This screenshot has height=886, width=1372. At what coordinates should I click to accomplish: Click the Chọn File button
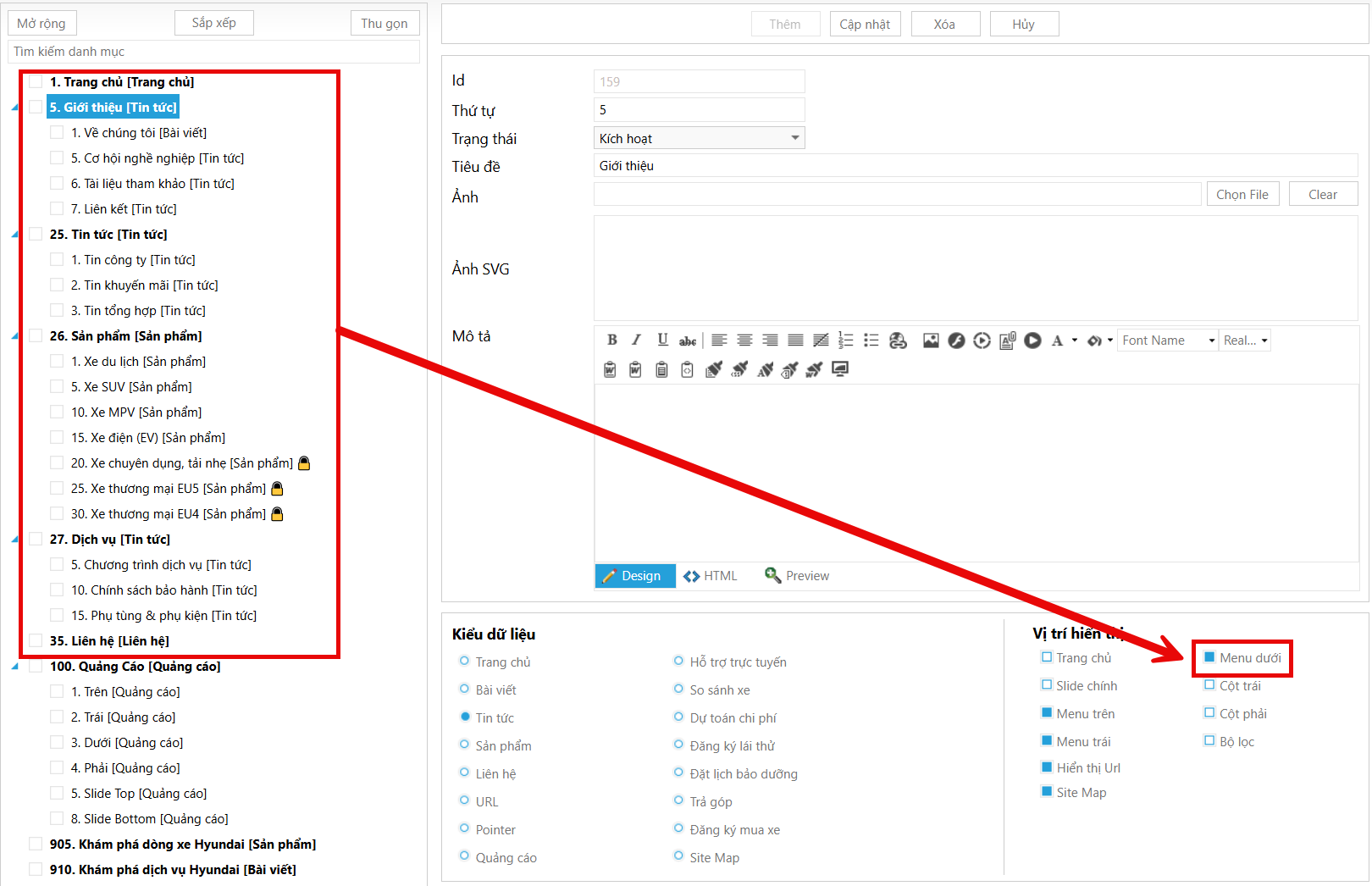(x=1242, y=195)
